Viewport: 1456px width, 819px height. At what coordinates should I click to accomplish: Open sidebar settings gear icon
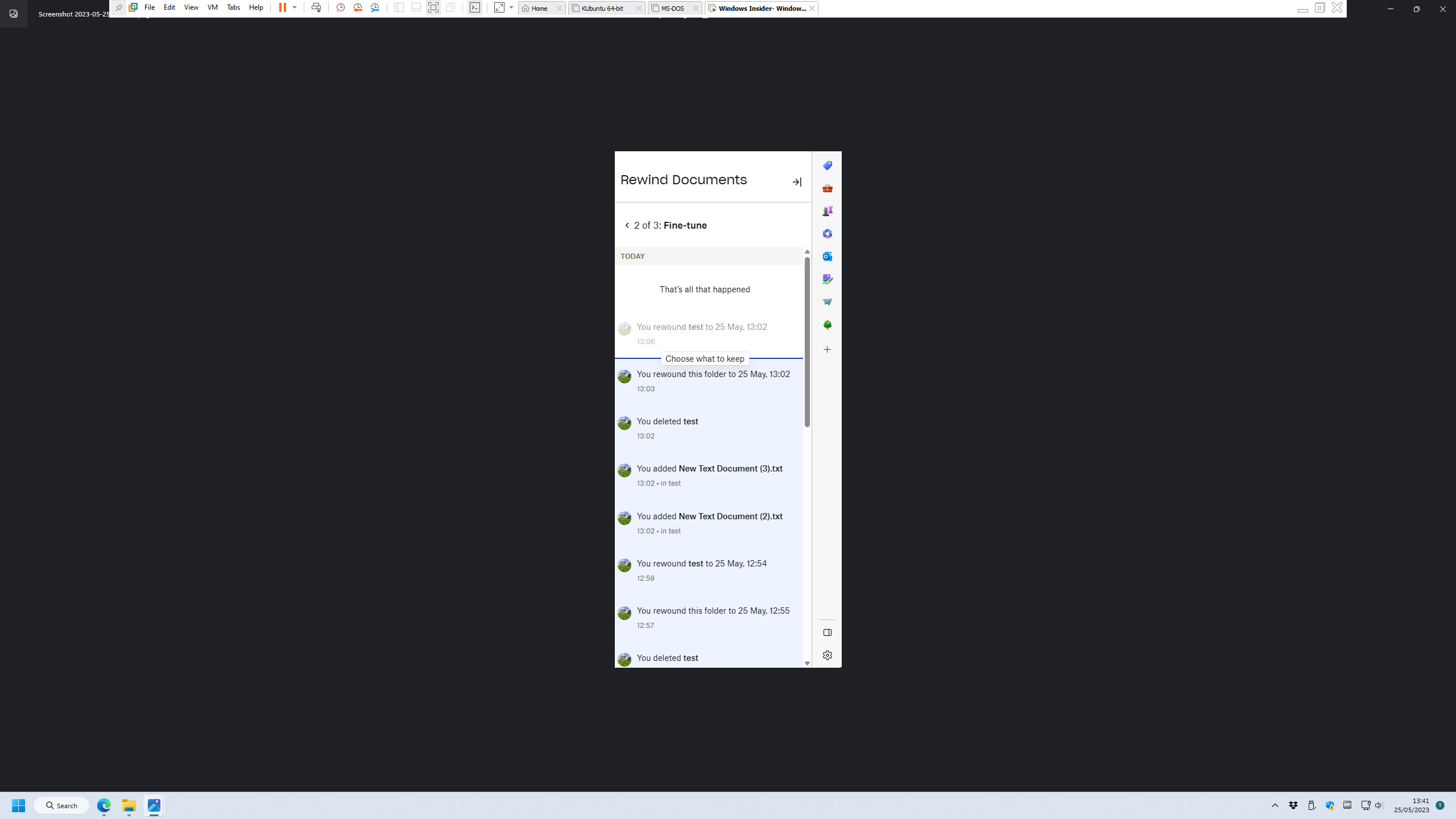tap(828, 655)
